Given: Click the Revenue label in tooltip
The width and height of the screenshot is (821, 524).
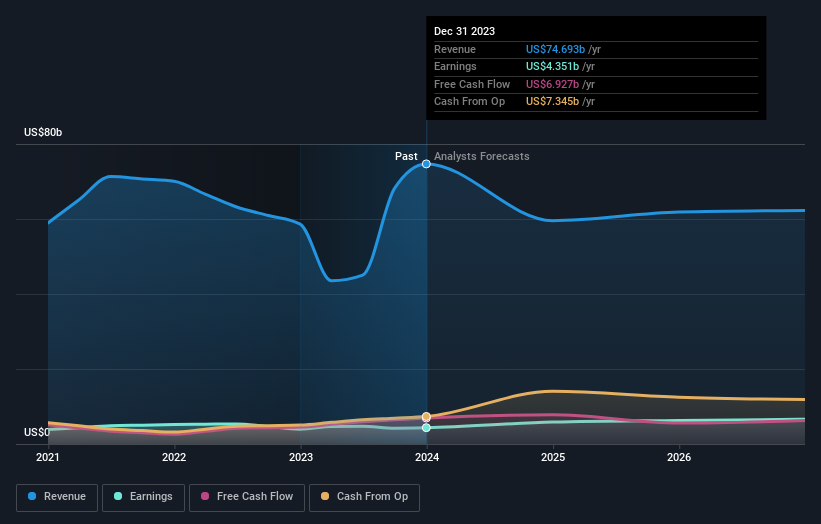Looking at the screenshot, I should [455, 49].
